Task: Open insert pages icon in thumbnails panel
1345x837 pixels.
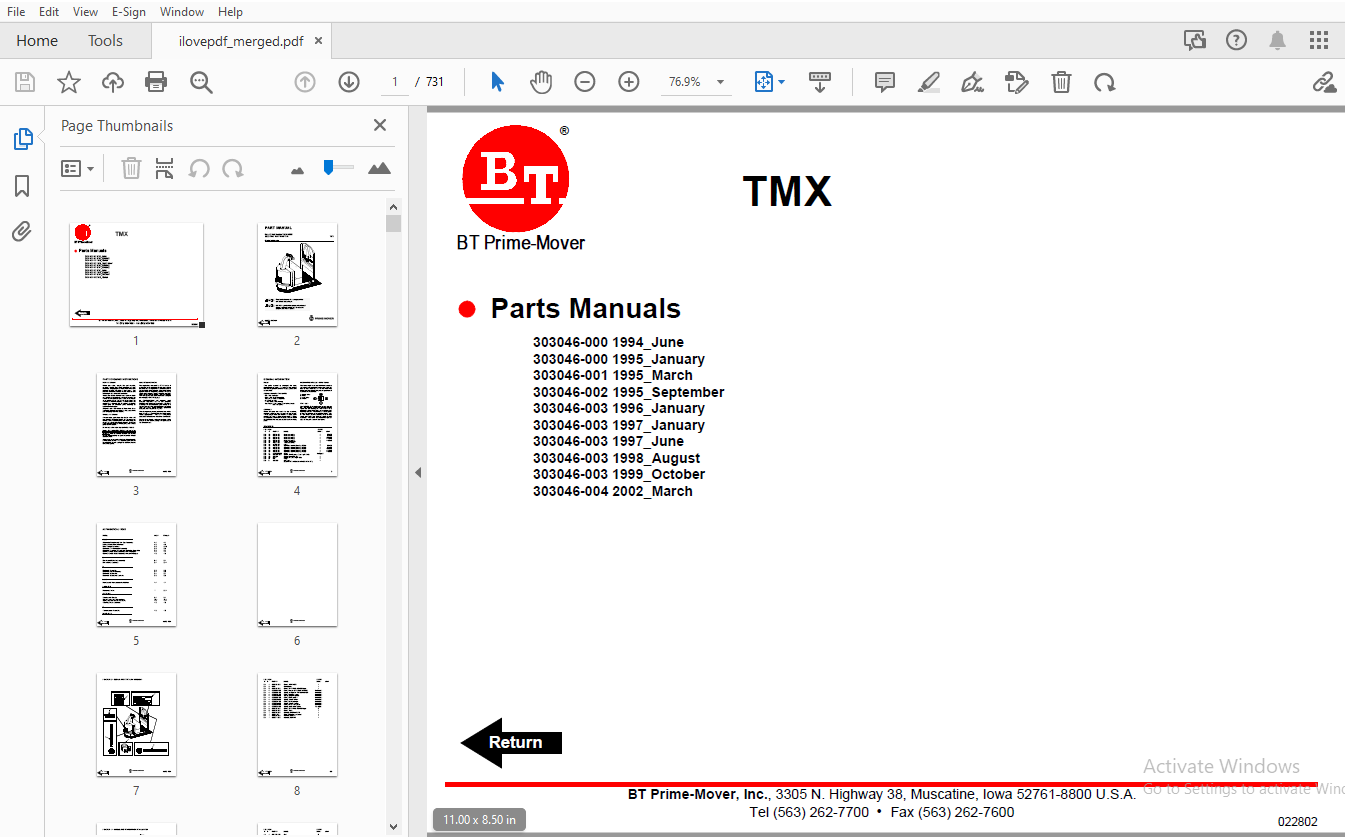Action: click(x=165, y=168)
